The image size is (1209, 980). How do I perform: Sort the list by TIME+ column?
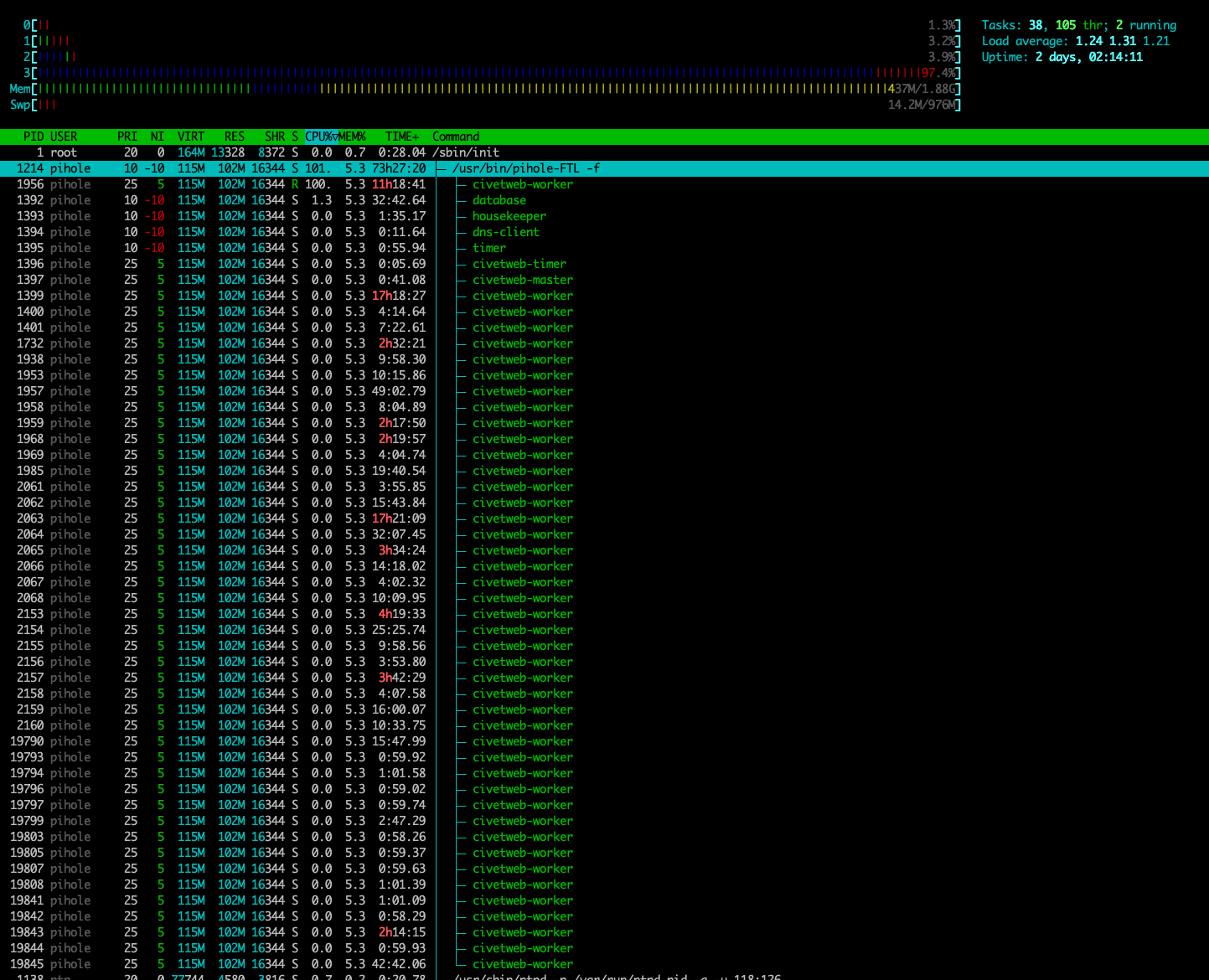402,137
